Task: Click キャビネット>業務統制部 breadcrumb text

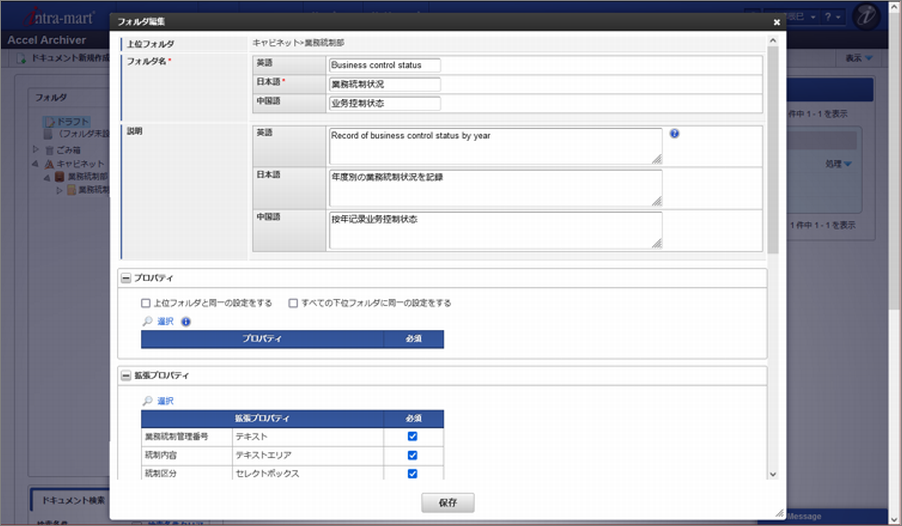Action: pyautogui.click(x=299, y=43)
